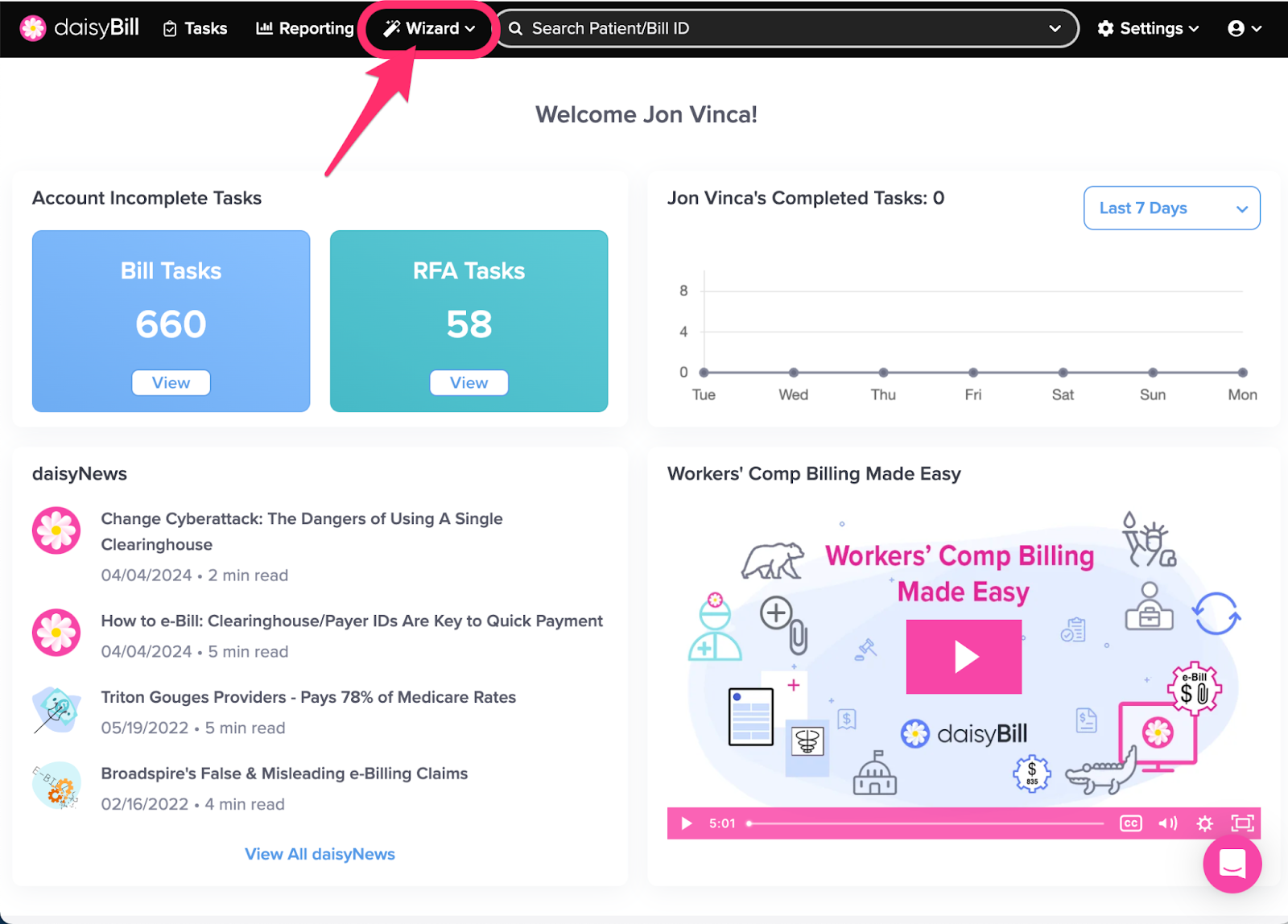
Task: Open the Settings dropdown menu
Action: coord(1148,28)
